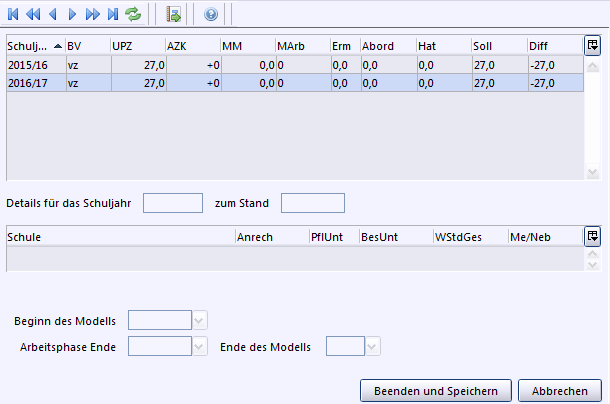
Task: Click the Diff column header
Action: (555, 46)
